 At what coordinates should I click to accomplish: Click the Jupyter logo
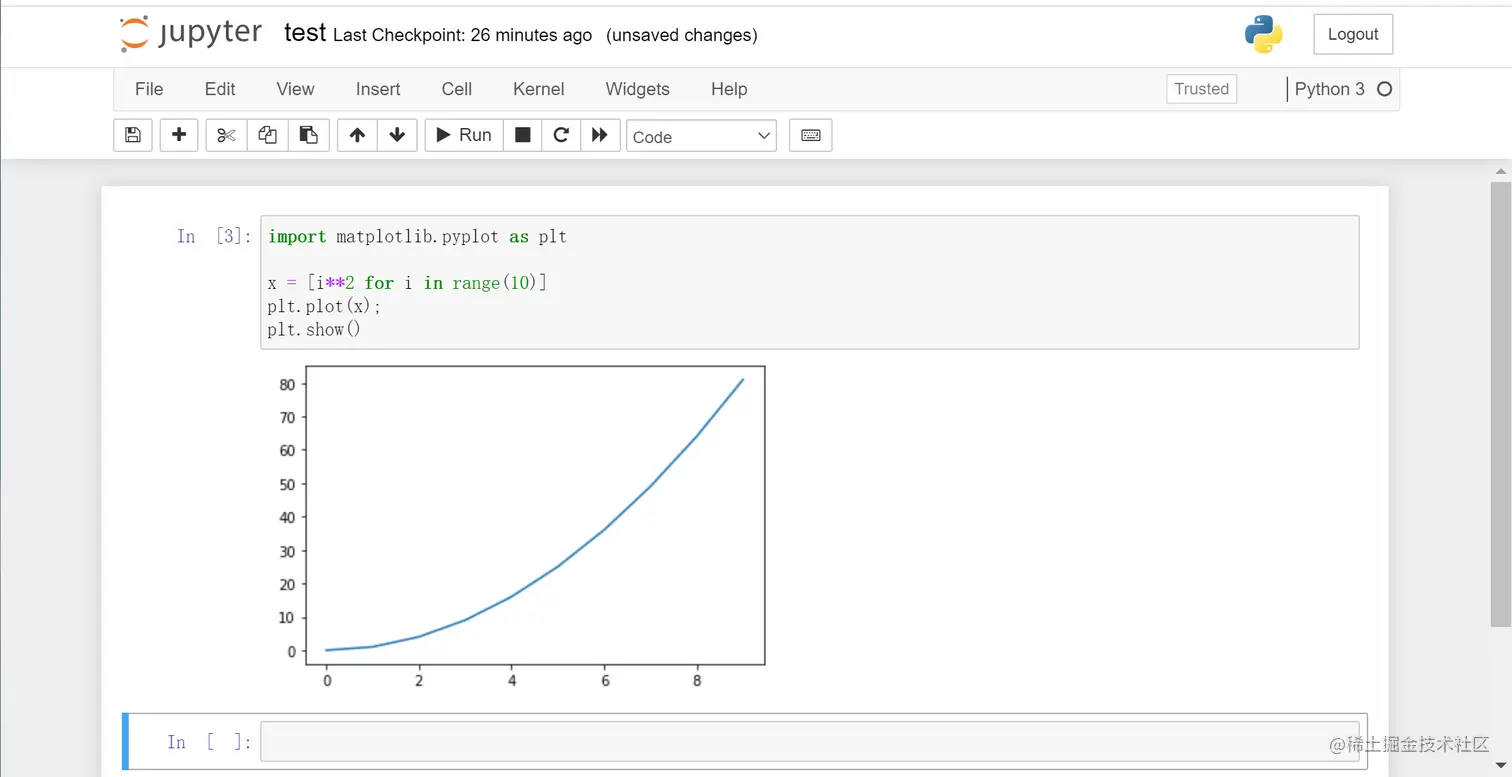(191, 34)
